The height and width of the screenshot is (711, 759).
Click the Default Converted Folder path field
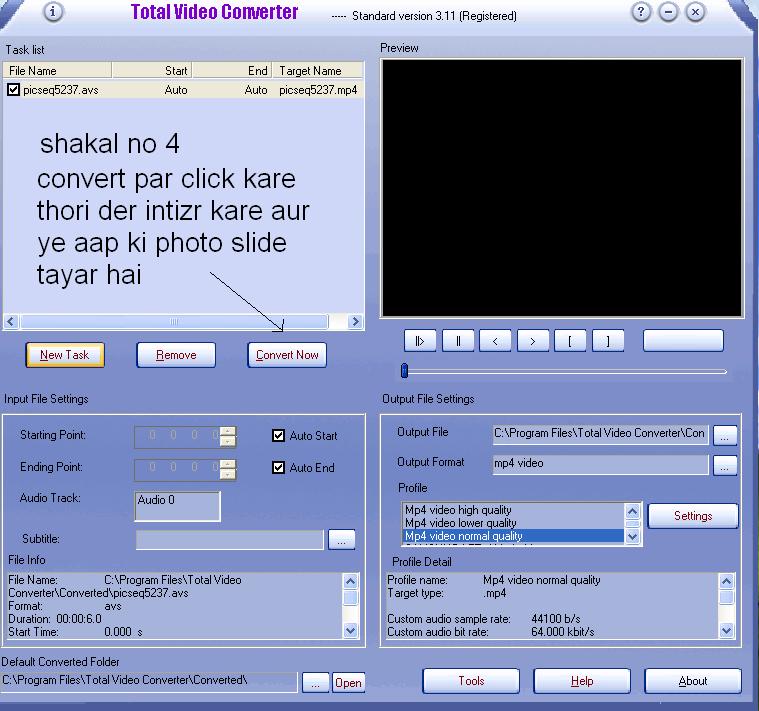coord(150,681)
